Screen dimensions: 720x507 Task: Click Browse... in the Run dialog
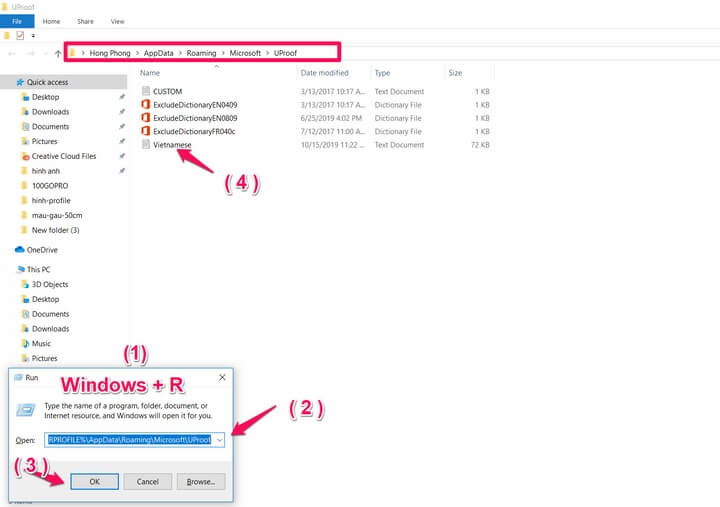[201, 482]
